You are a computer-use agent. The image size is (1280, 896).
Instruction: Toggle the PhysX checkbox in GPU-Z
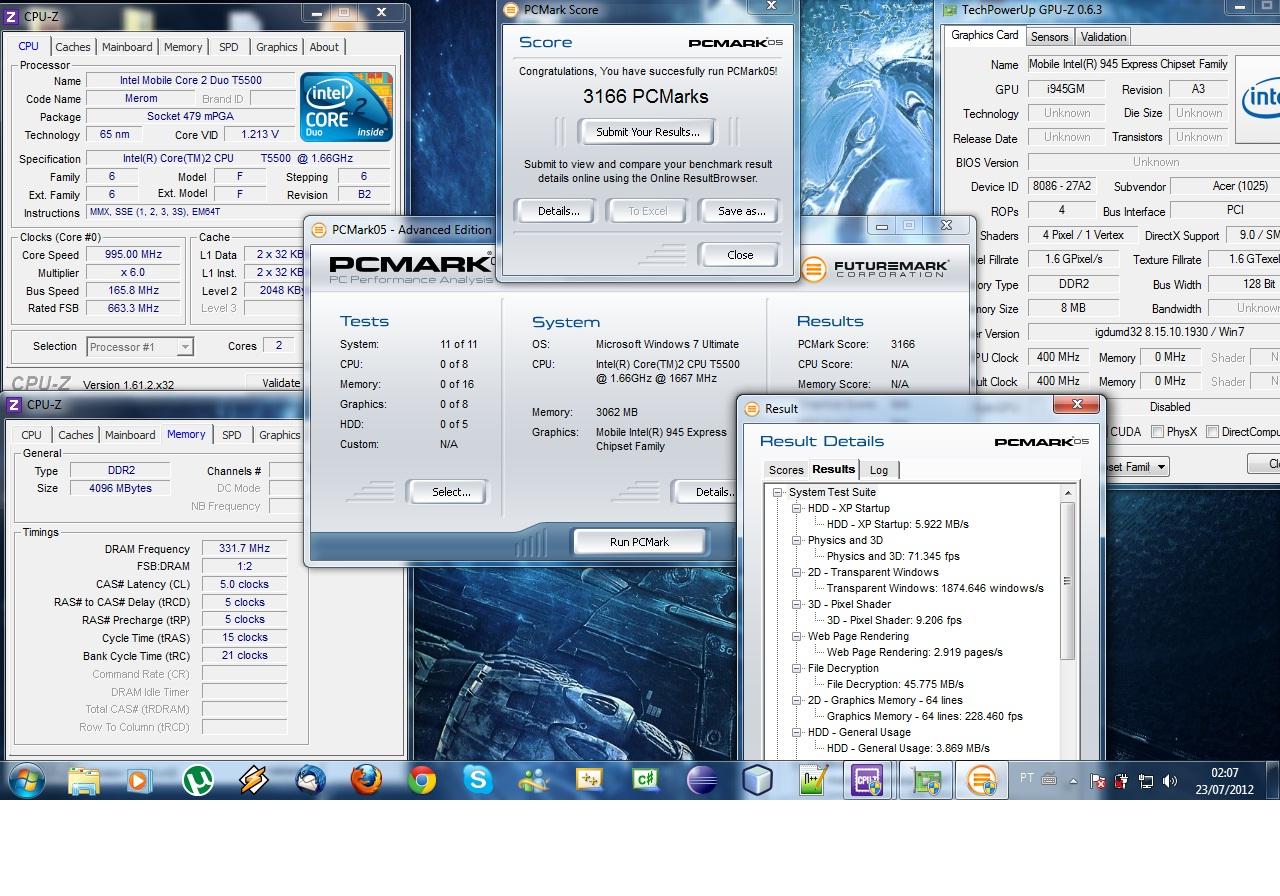tap(1157, 432)
